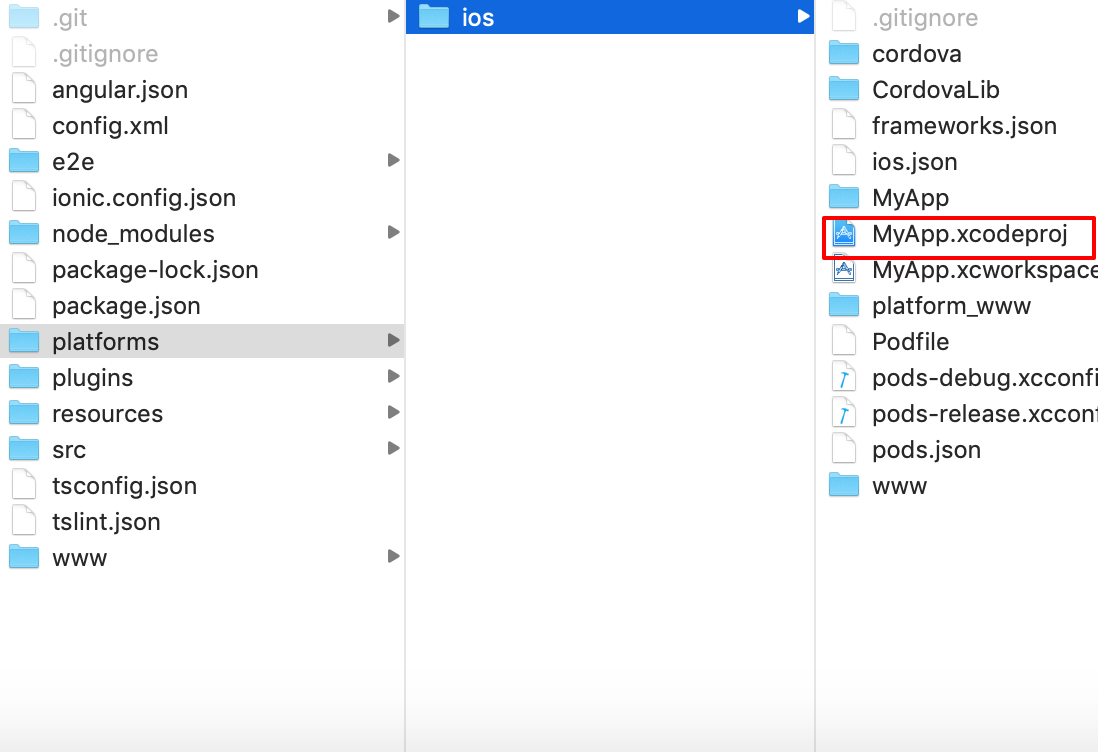Viewport: 1098px width, 752px height.
Task: Click the ios folder disclosure arrow
Action: [x=804, y=16]
